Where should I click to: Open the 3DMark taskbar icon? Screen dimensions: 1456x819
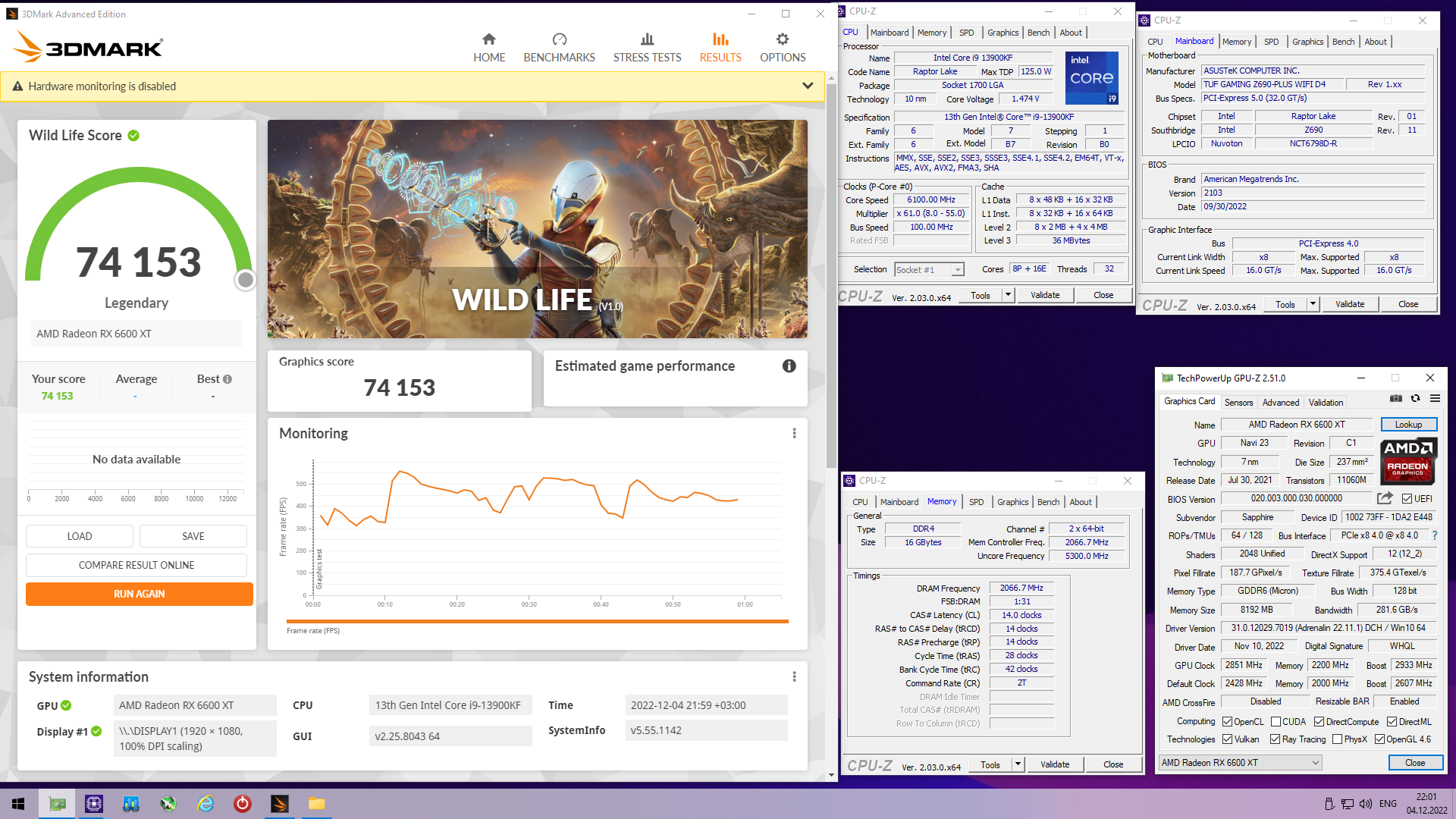pyautogui.click(x=280, y=804)
